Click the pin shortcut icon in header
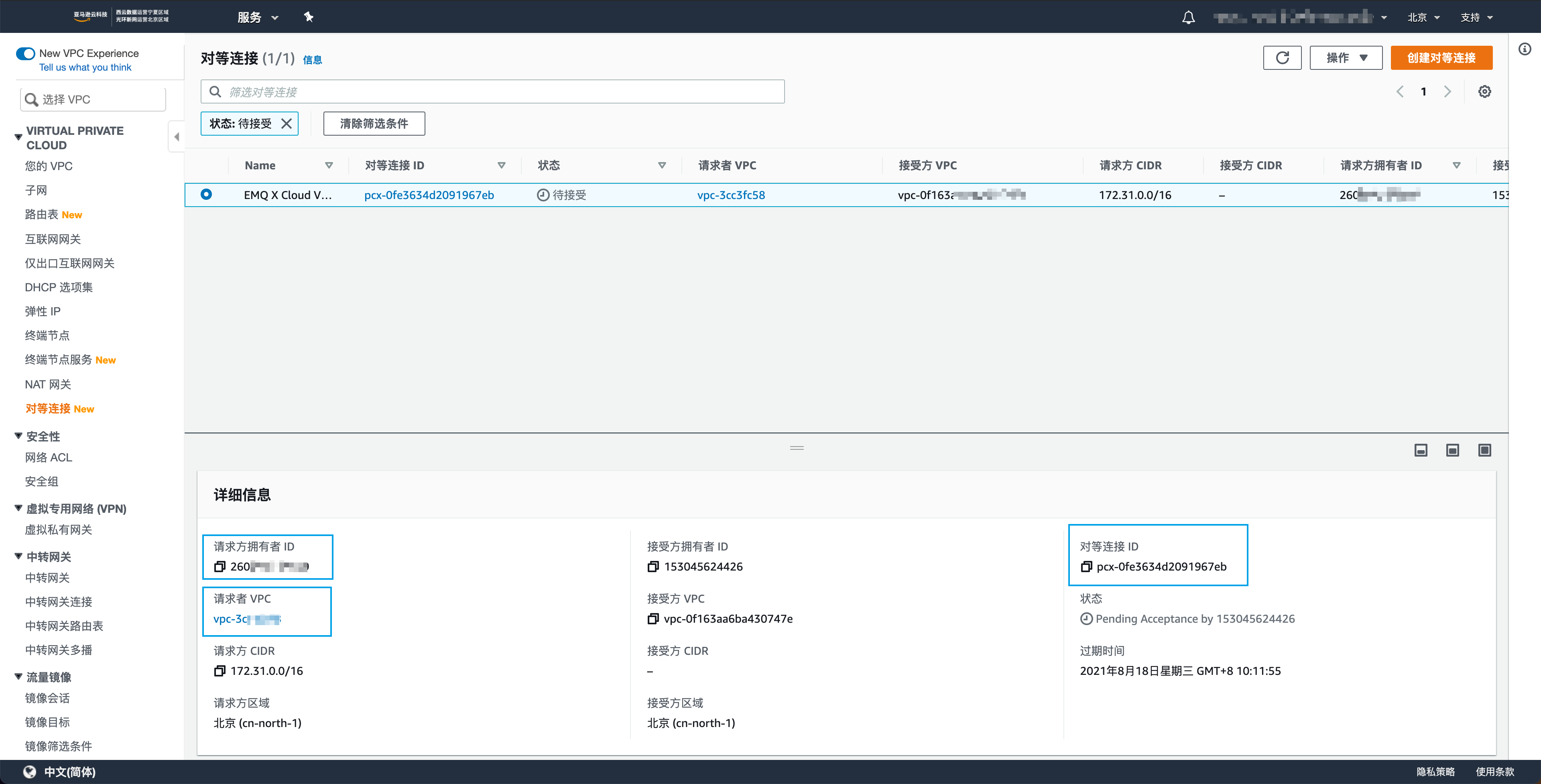The width and height of the screenshot is (1541, 784). pyautogui.click(x=309, y=17)
